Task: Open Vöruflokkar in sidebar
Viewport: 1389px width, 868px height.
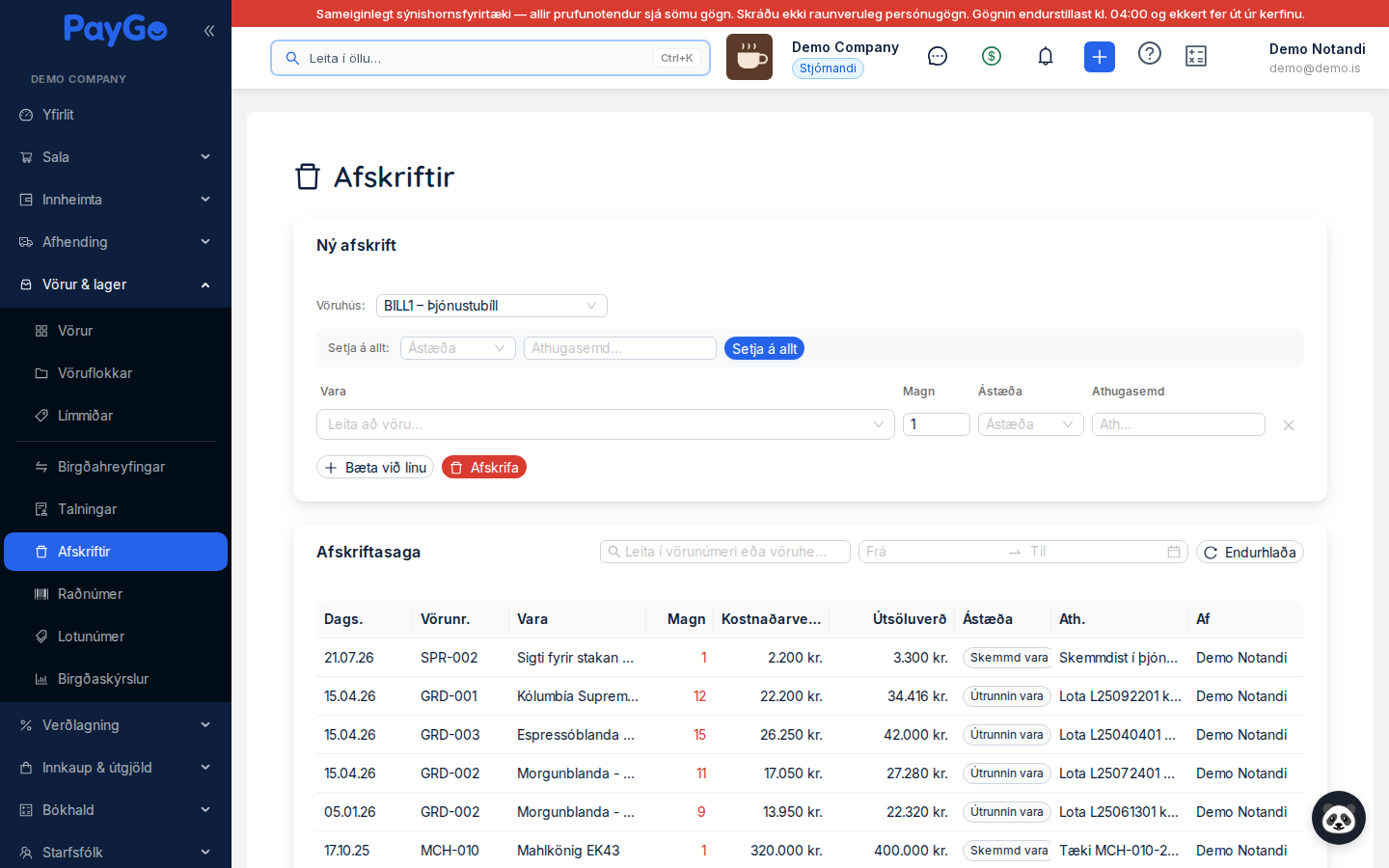Action: (116, 373)
